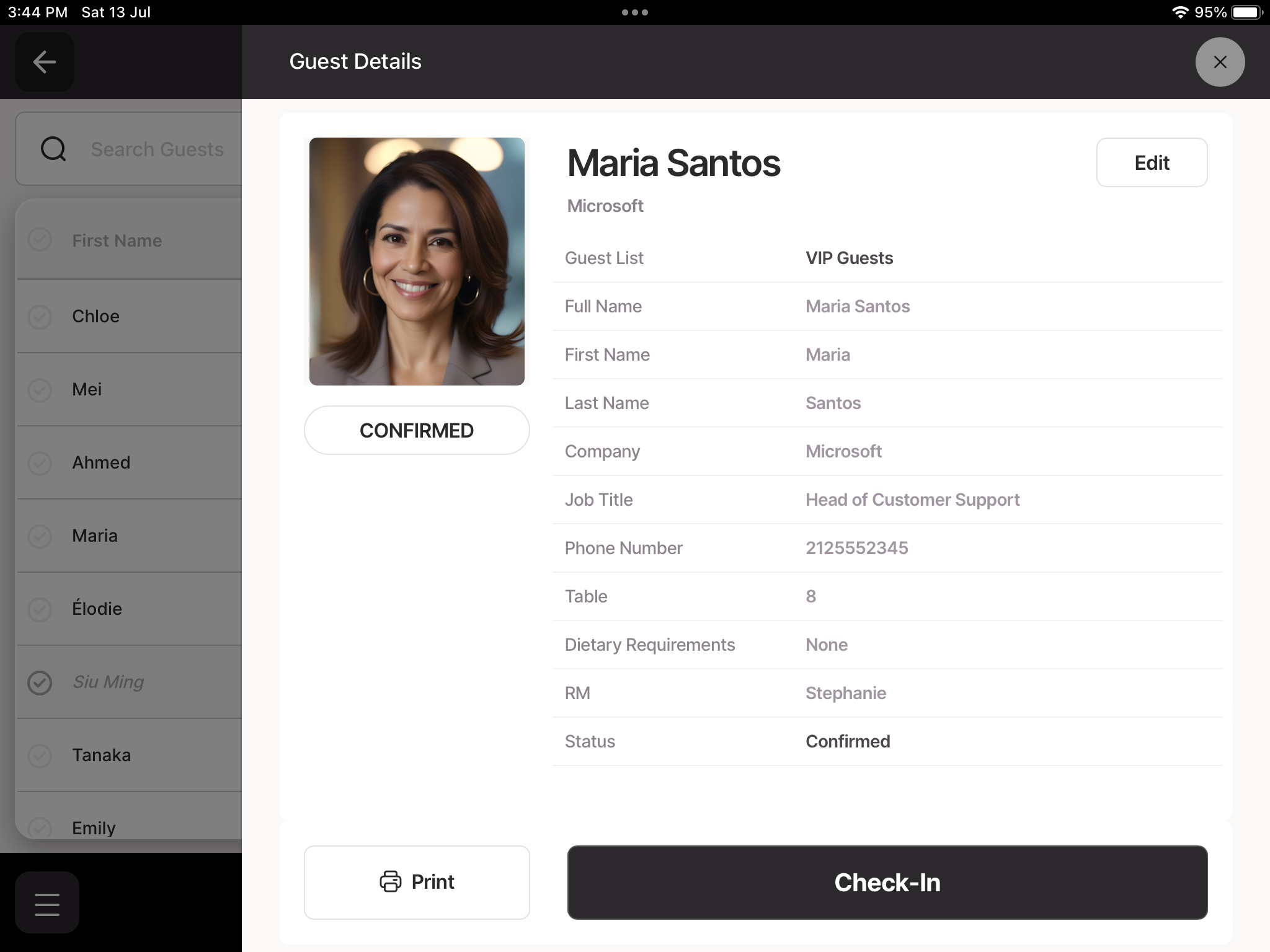Viewport: 1270px width, 952px height.
Task: Select Élodie in guest list
Action: (97, 609)
